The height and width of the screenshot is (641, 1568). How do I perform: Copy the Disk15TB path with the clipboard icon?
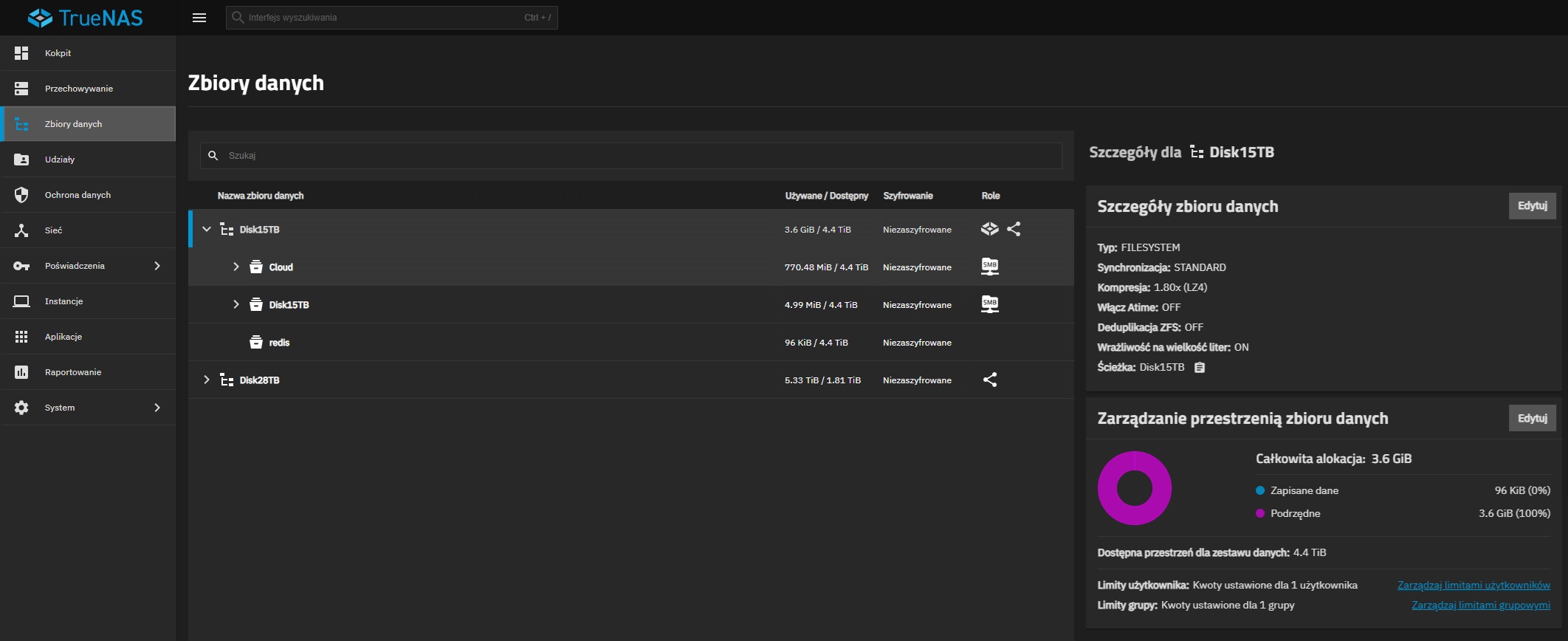coord(1200,367)
